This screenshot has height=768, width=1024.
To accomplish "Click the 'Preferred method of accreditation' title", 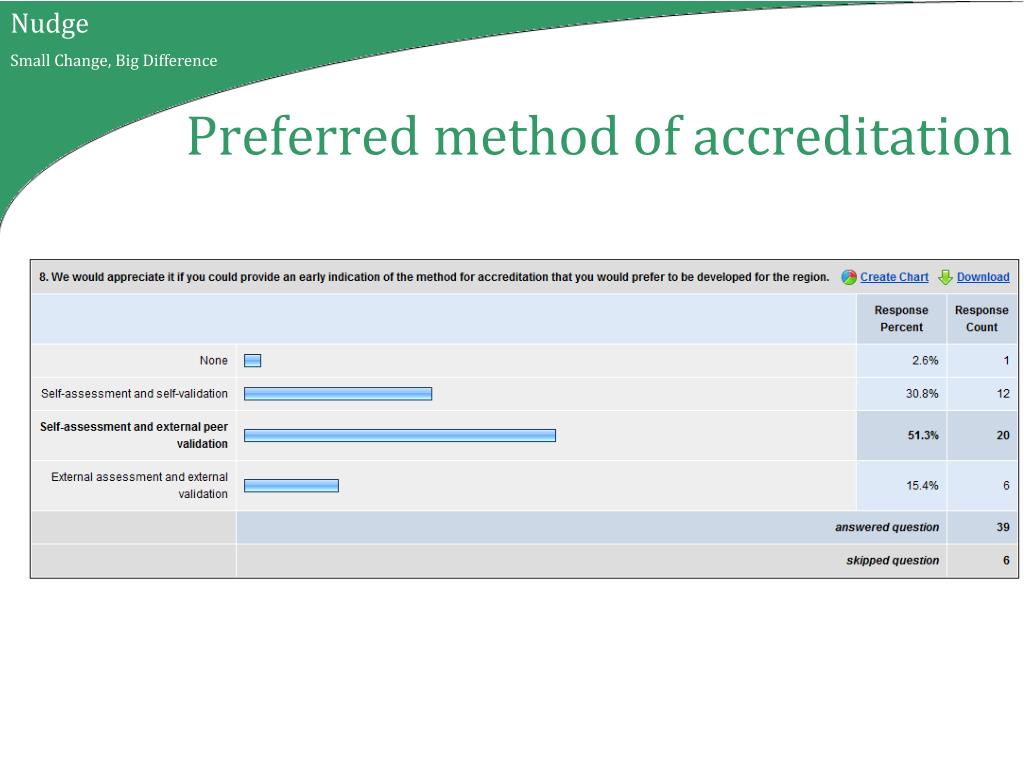I will 599,136.
